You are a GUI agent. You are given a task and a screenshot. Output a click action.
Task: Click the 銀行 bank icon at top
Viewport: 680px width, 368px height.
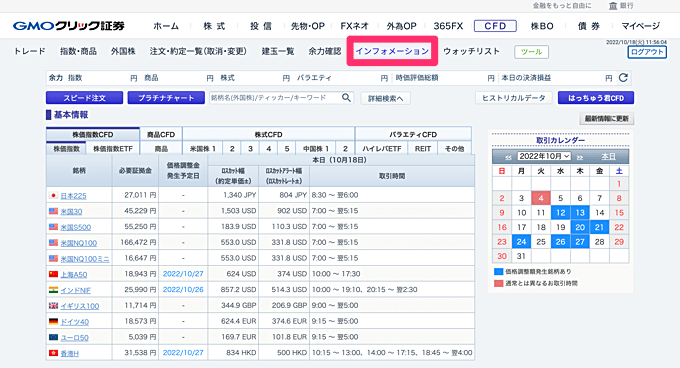613,6
